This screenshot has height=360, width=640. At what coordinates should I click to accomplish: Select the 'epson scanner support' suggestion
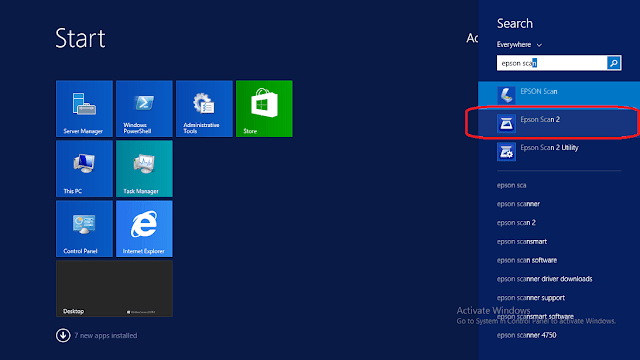pos(531,298)
